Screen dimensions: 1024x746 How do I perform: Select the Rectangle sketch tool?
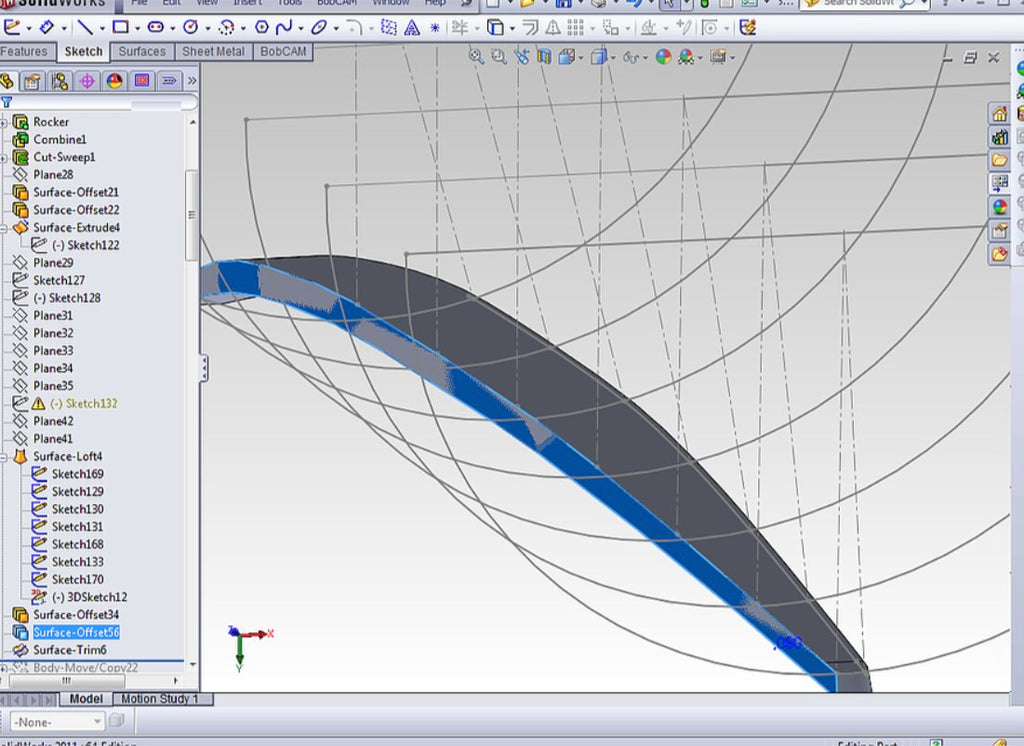(122, 28)
